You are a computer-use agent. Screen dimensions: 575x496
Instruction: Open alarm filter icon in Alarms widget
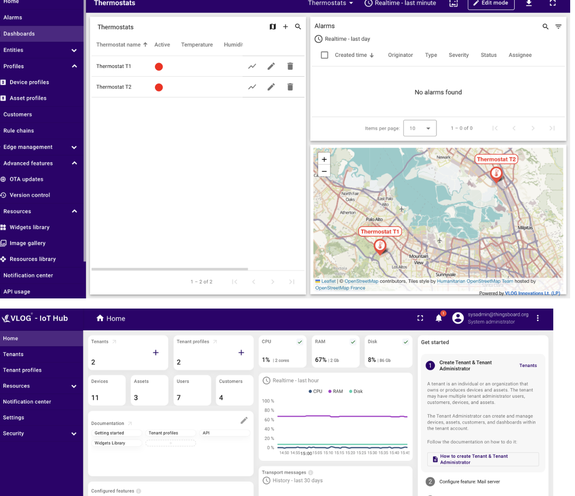(558, 26)
